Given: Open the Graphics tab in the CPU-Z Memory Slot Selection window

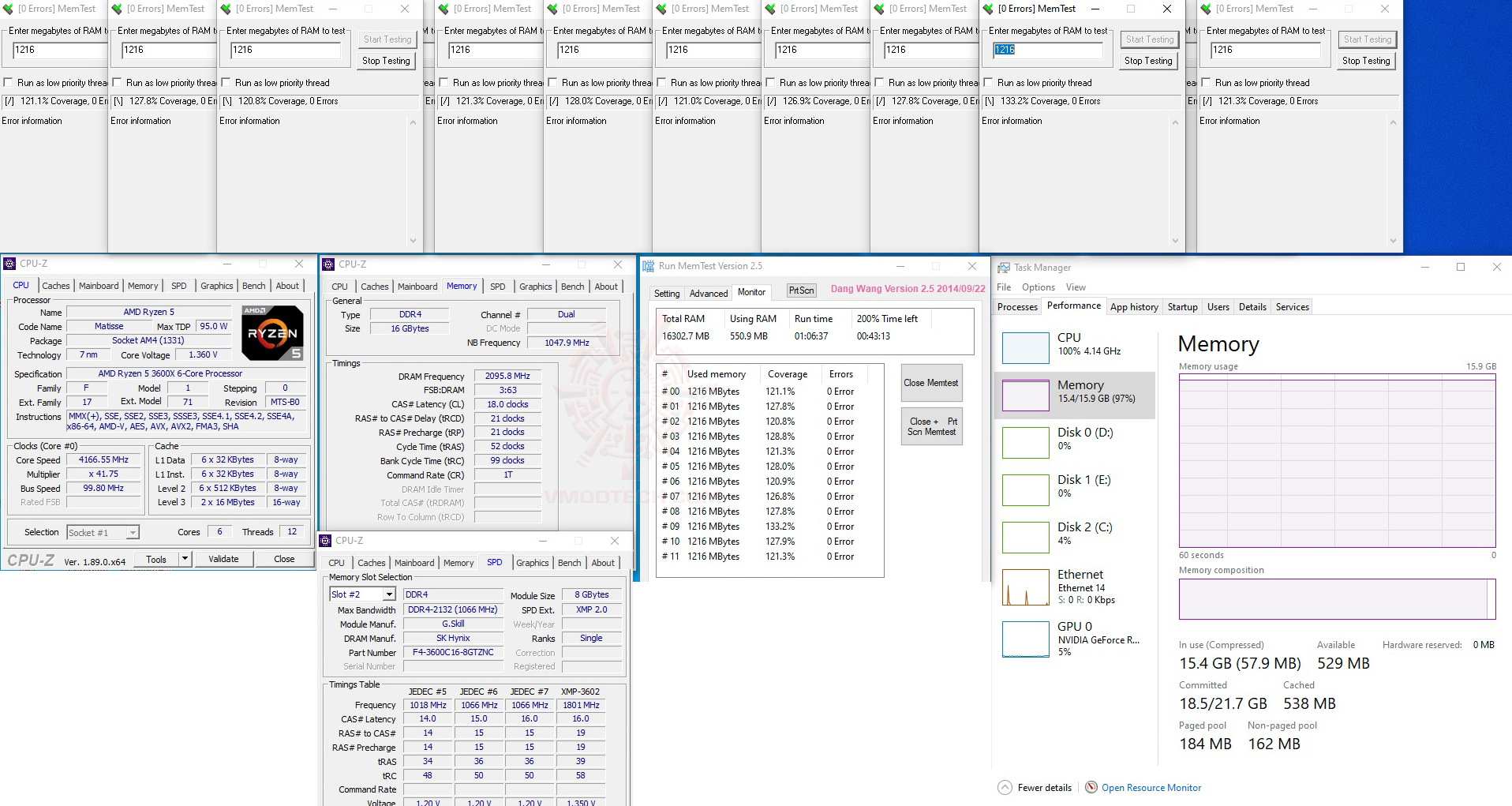Looking at the screenshot, I should pyautogui.click(x=533, y=563).
